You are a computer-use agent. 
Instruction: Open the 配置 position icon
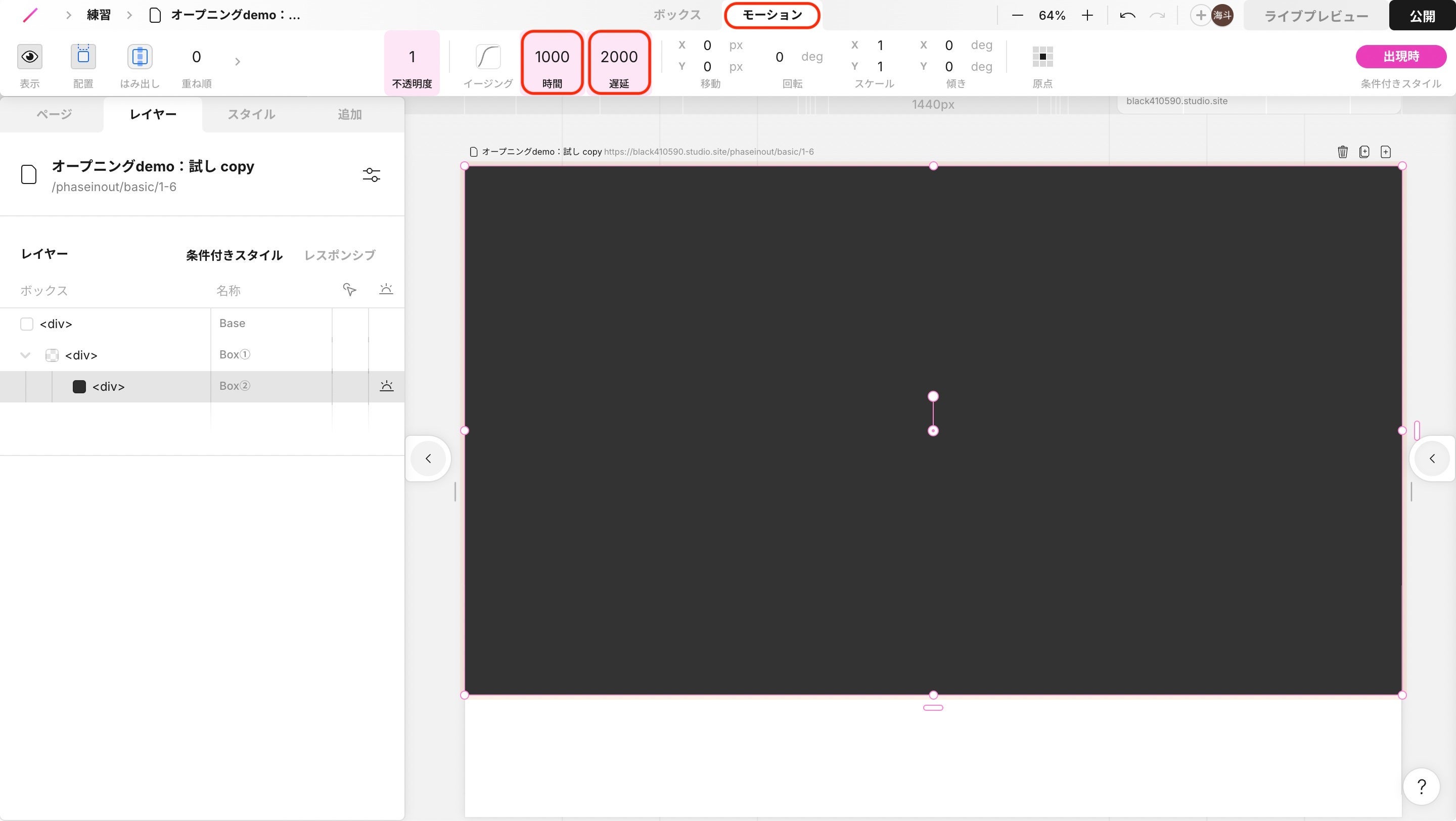[83, 57]
